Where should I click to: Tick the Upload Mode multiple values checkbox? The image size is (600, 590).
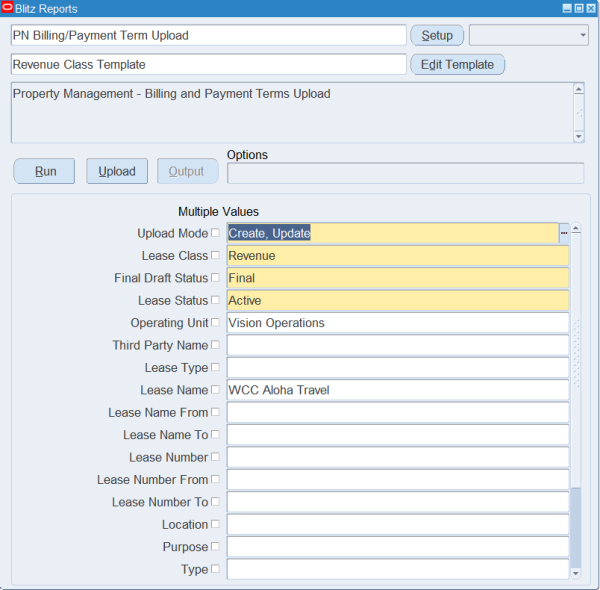[215, 233]
